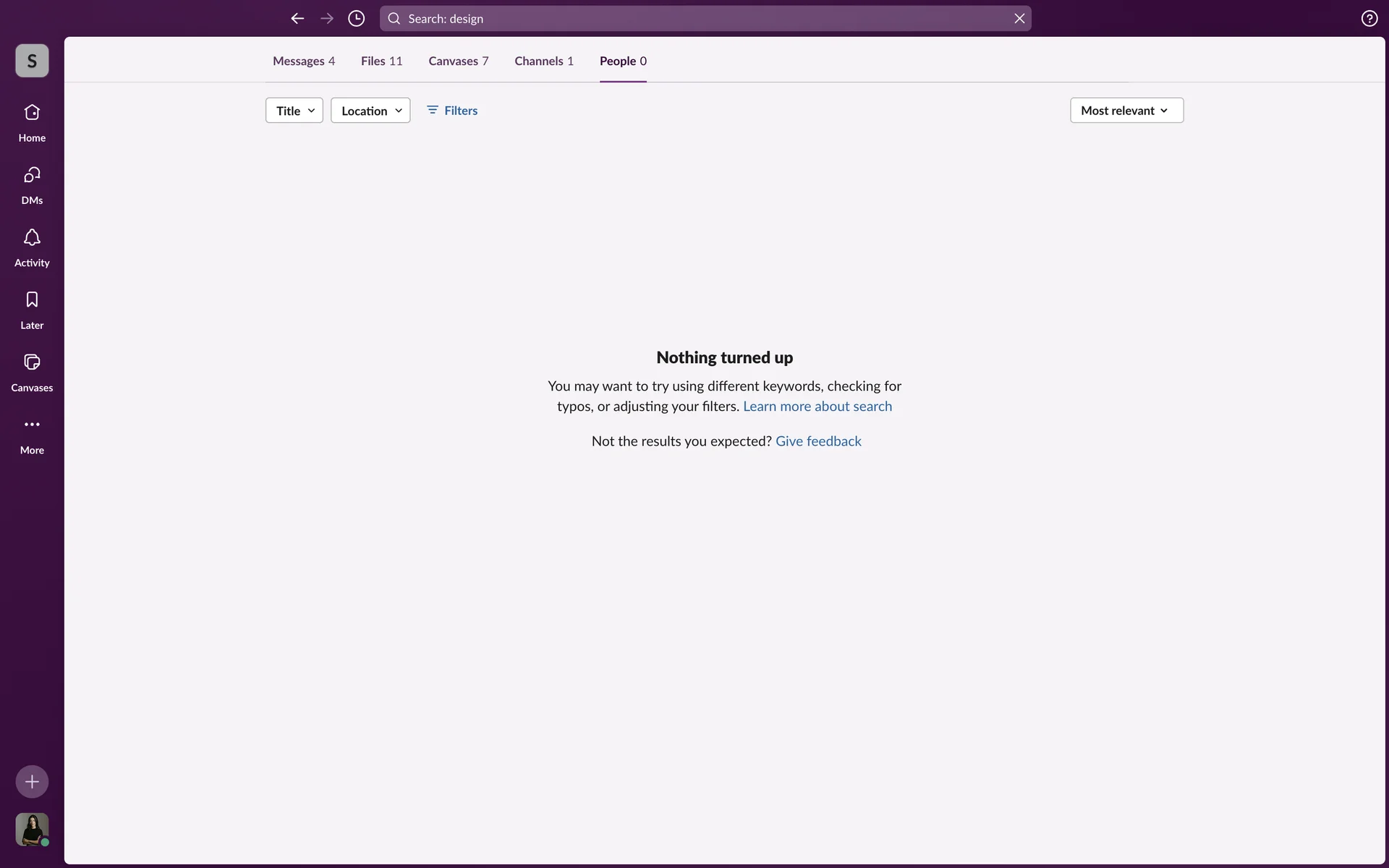Switch to the Messages tab
The image size is (1389, 868).
pos(303,61)
